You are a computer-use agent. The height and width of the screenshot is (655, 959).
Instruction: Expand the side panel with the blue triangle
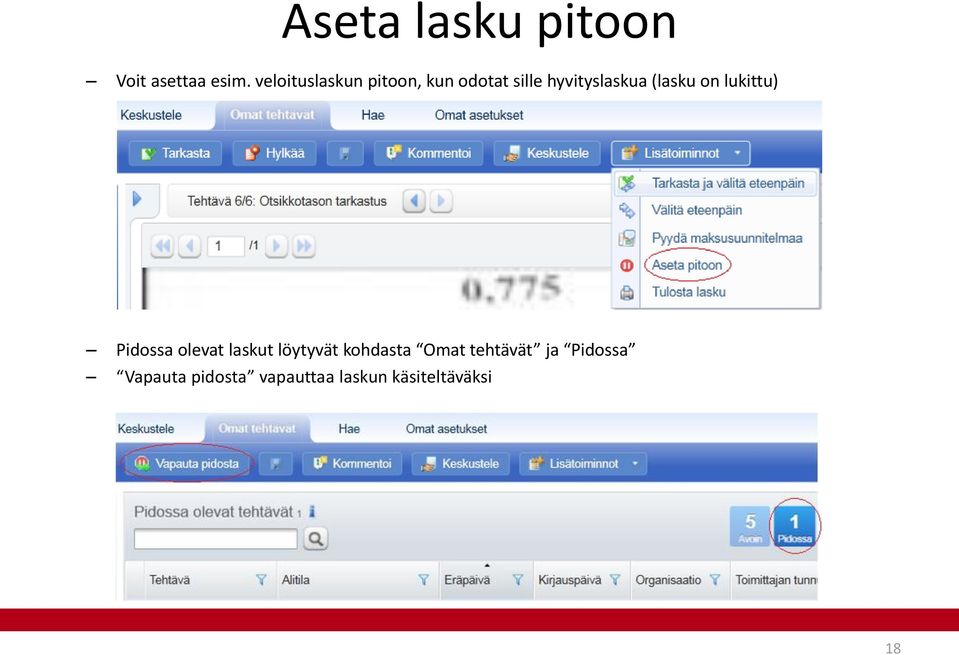tap(137, 199)
